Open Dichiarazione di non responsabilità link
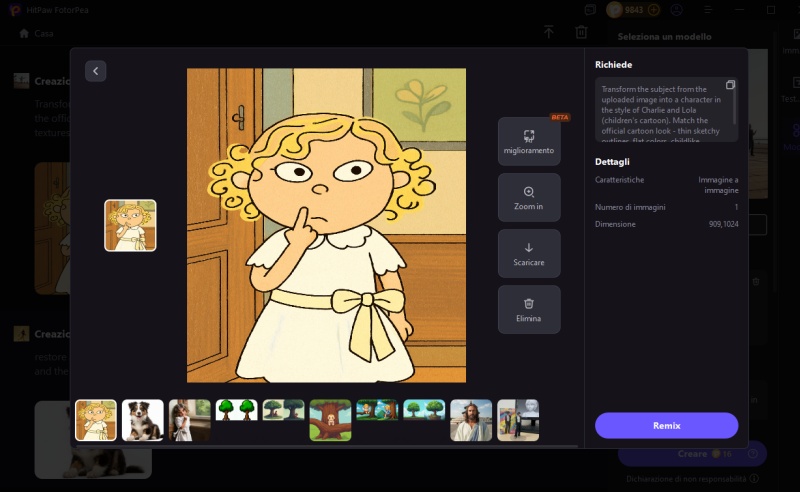Screen dimensions: 800x492 tap(686, 479)
